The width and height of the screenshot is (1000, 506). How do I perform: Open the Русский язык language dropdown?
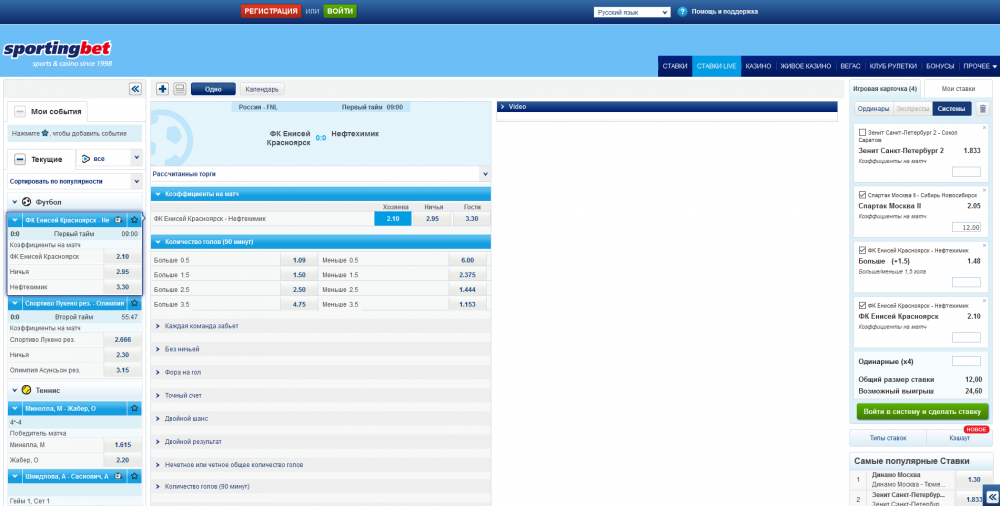pyautogui.click(x=632, y=12)
